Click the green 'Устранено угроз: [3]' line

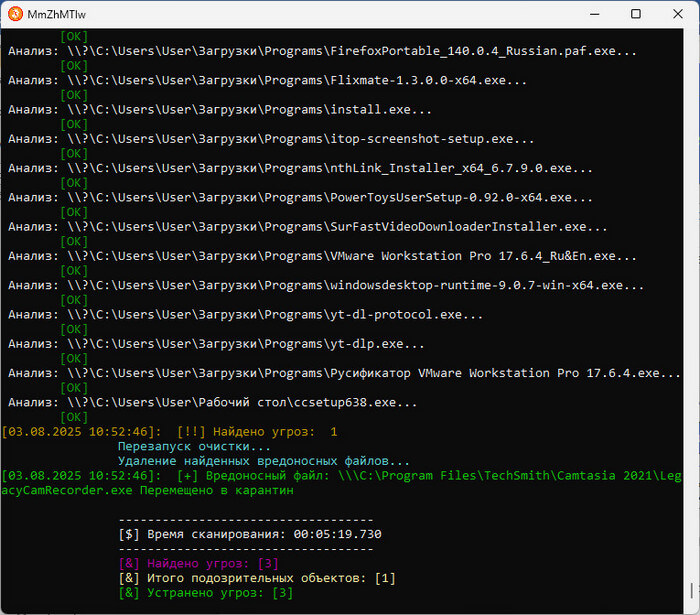coord(205,593)
